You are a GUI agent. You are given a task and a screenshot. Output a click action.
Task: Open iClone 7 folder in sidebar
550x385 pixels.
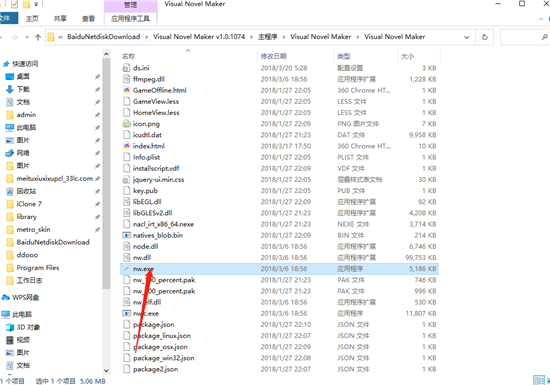[x=29, y=204]
